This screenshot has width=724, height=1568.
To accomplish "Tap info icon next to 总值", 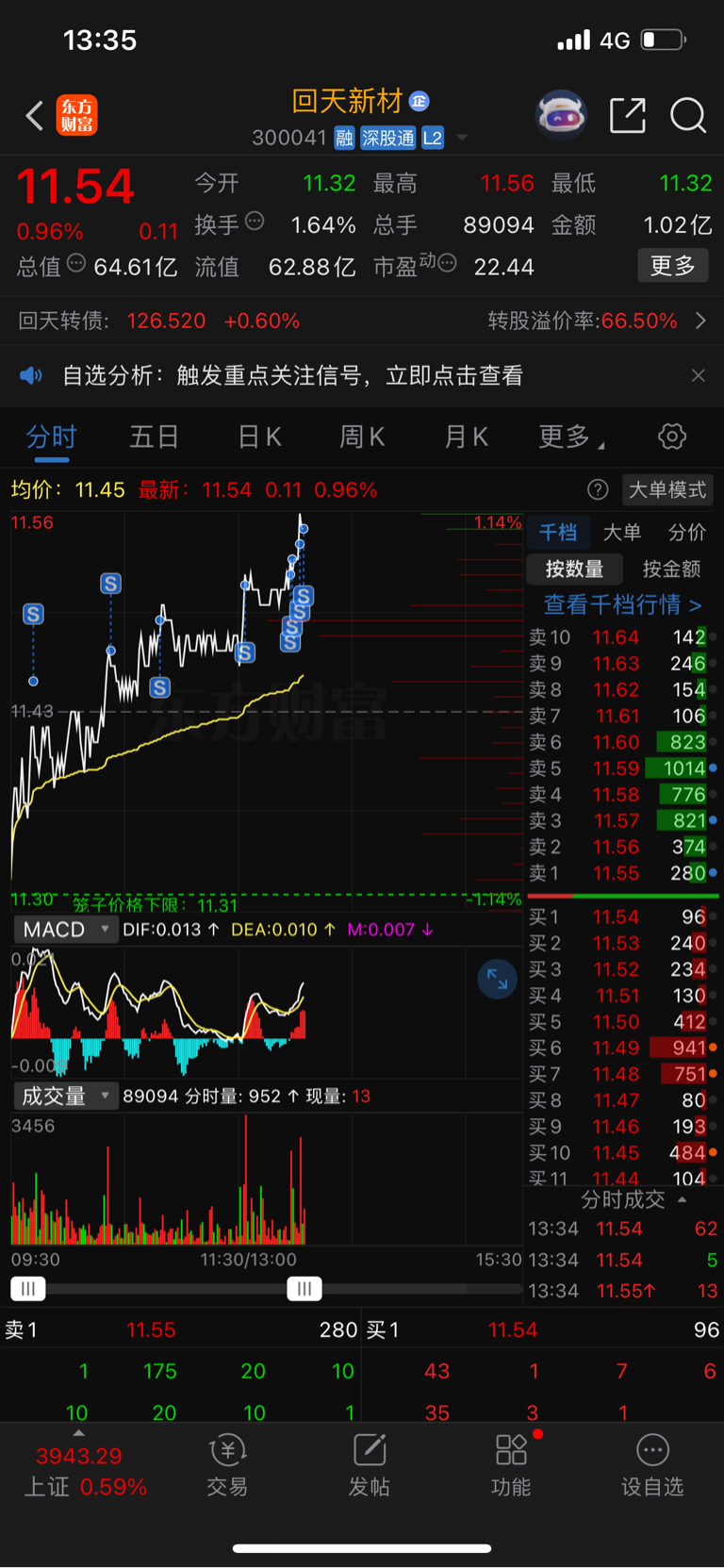I will [x=76, y=263].
